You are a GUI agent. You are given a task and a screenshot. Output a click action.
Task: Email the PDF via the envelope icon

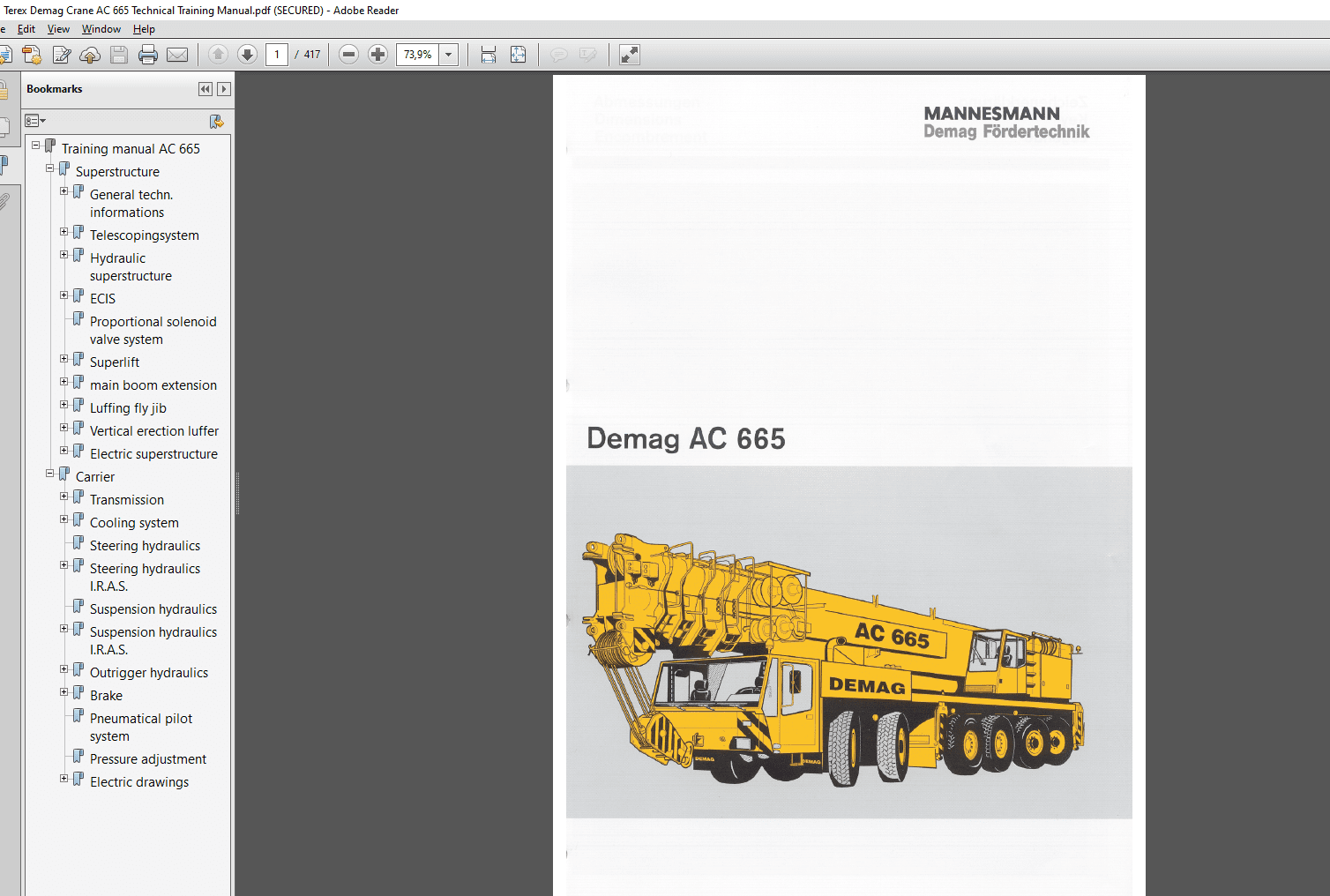click(x=178, y=54)
